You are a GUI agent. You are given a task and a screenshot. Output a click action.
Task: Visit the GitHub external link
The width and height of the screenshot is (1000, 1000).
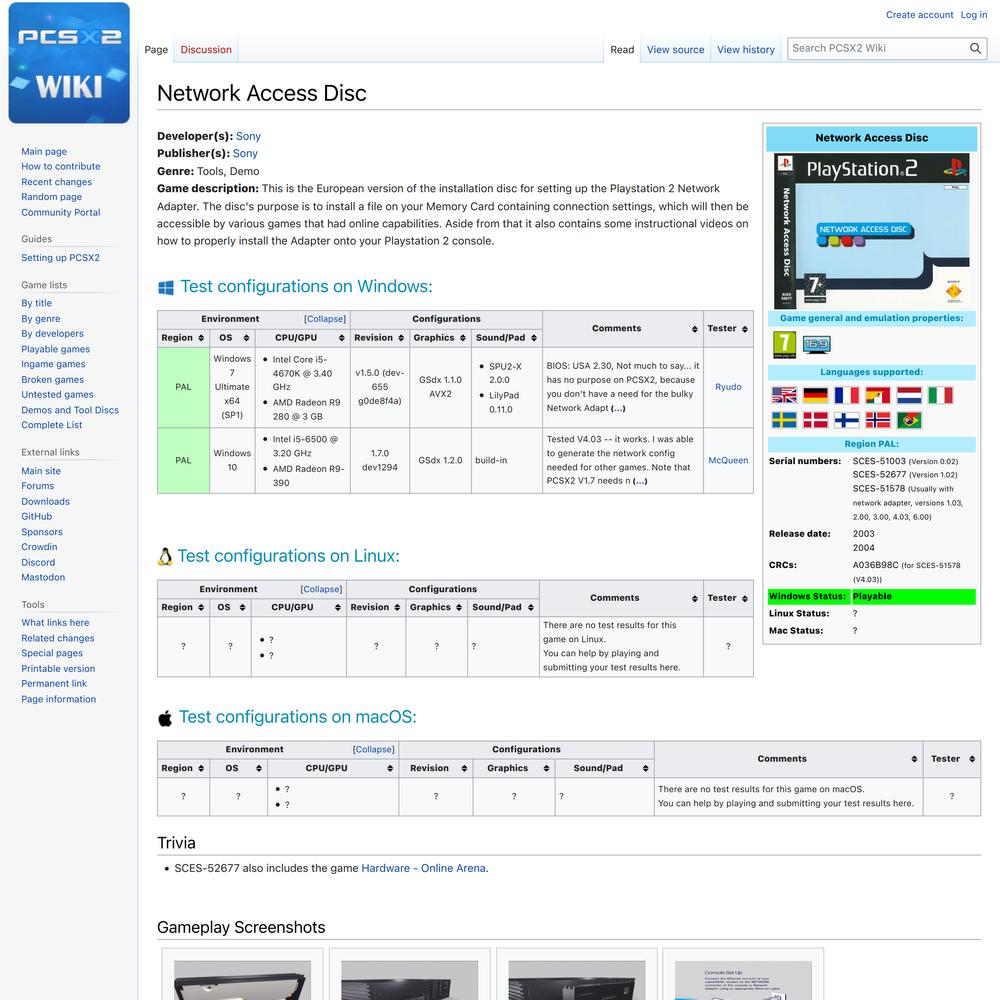pyautogui.click(x=36, y=517)
